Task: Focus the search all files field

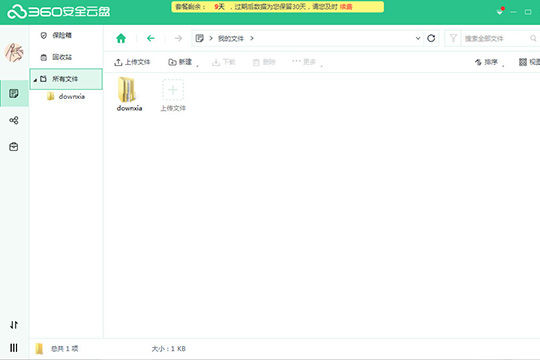Action: pos(495,38)
